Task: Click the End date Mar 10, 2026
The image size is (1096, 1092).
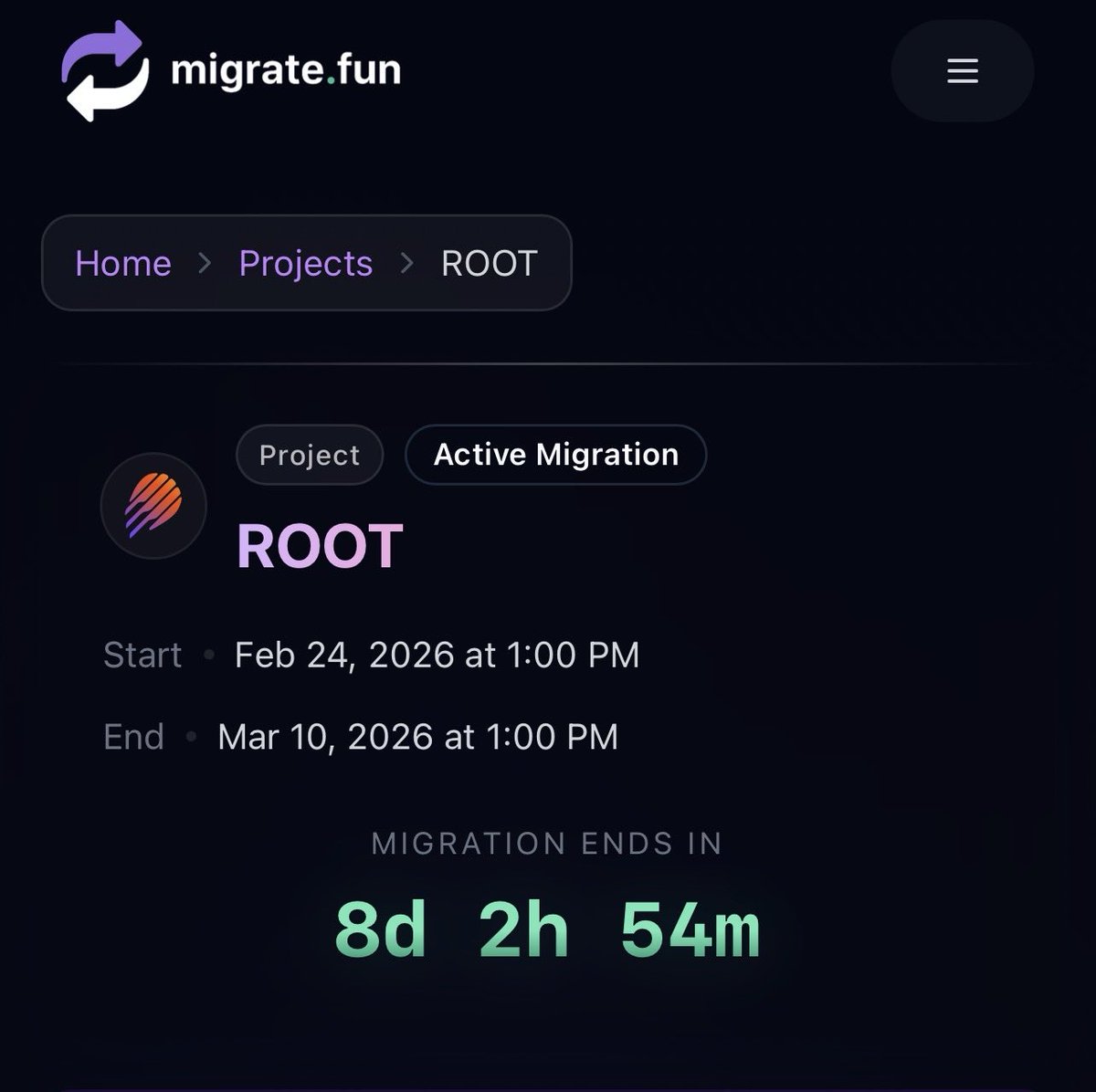Action: (x=418, y=737)
